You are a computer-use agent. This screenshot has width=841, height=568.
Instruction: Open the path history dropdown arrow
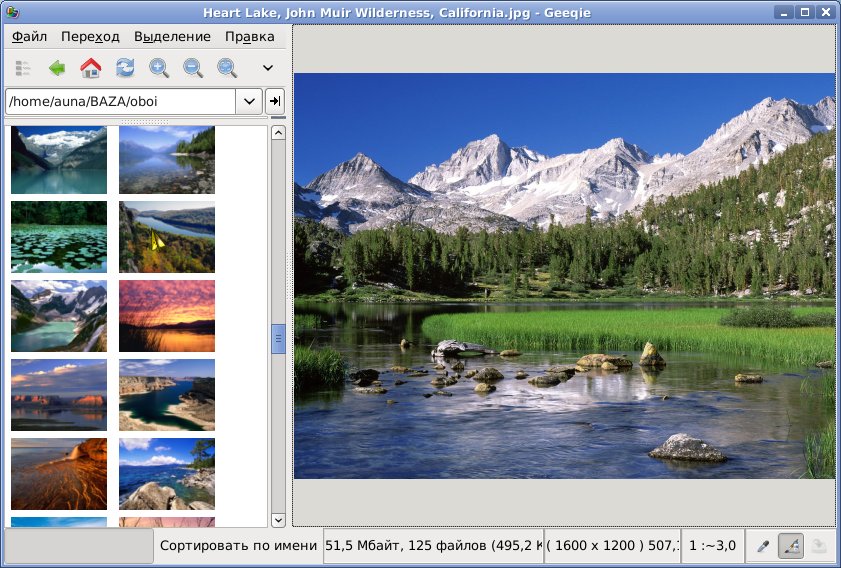point(249,101)
